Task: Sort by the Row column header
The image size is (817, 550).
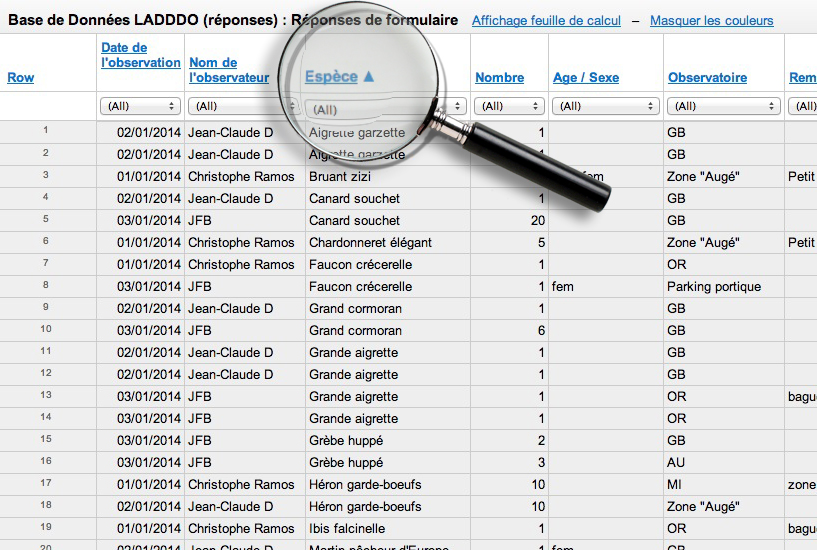Action: 20,78
